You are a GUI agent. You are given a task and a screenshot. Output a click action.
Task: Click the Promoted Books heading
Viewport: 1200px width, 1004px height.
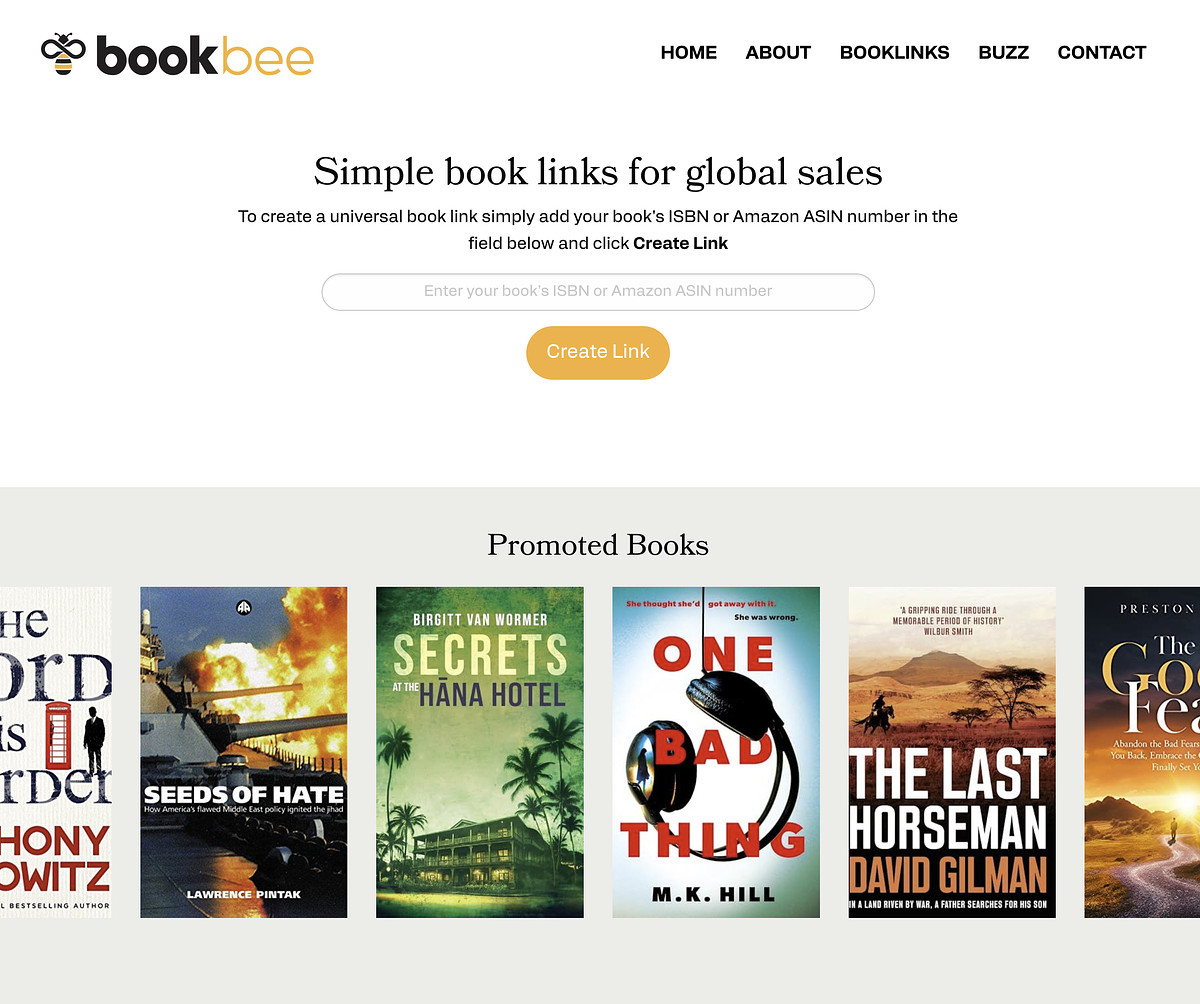(x=598, y=545)
